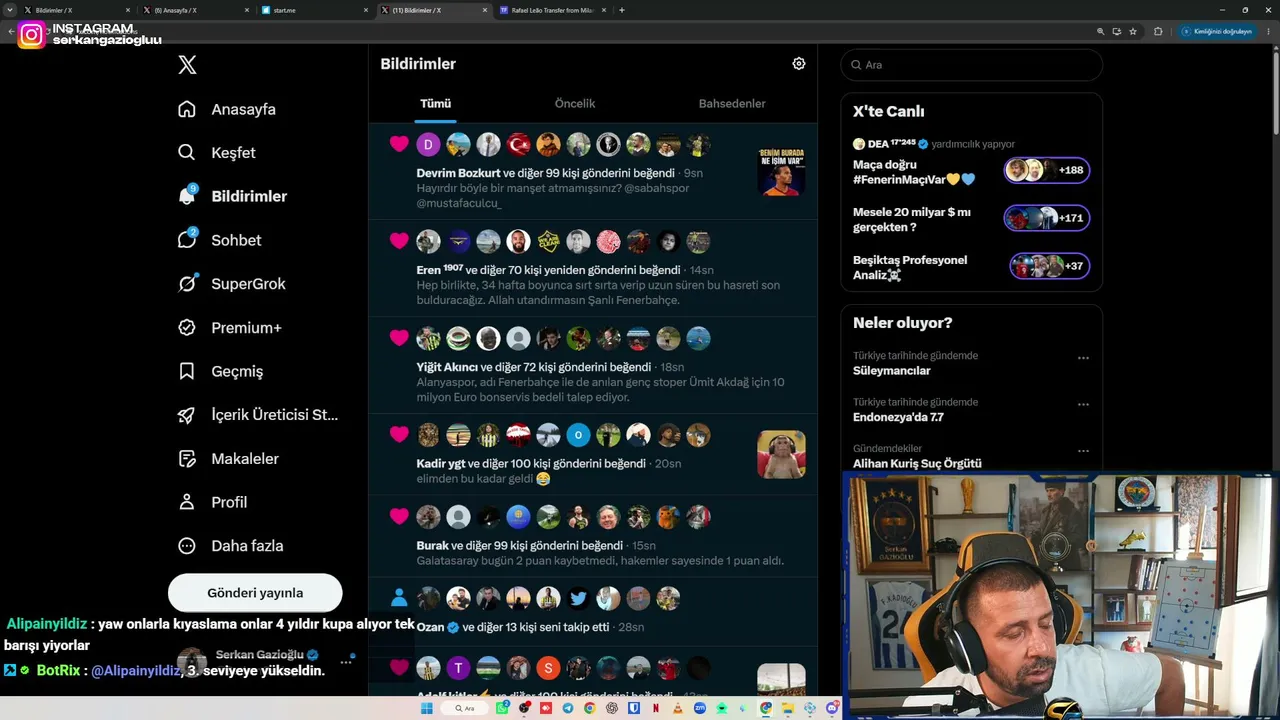Open WhatsApp from the taskbar
This screenshot has width=1280, height=720.
click(x=502, y=708)
